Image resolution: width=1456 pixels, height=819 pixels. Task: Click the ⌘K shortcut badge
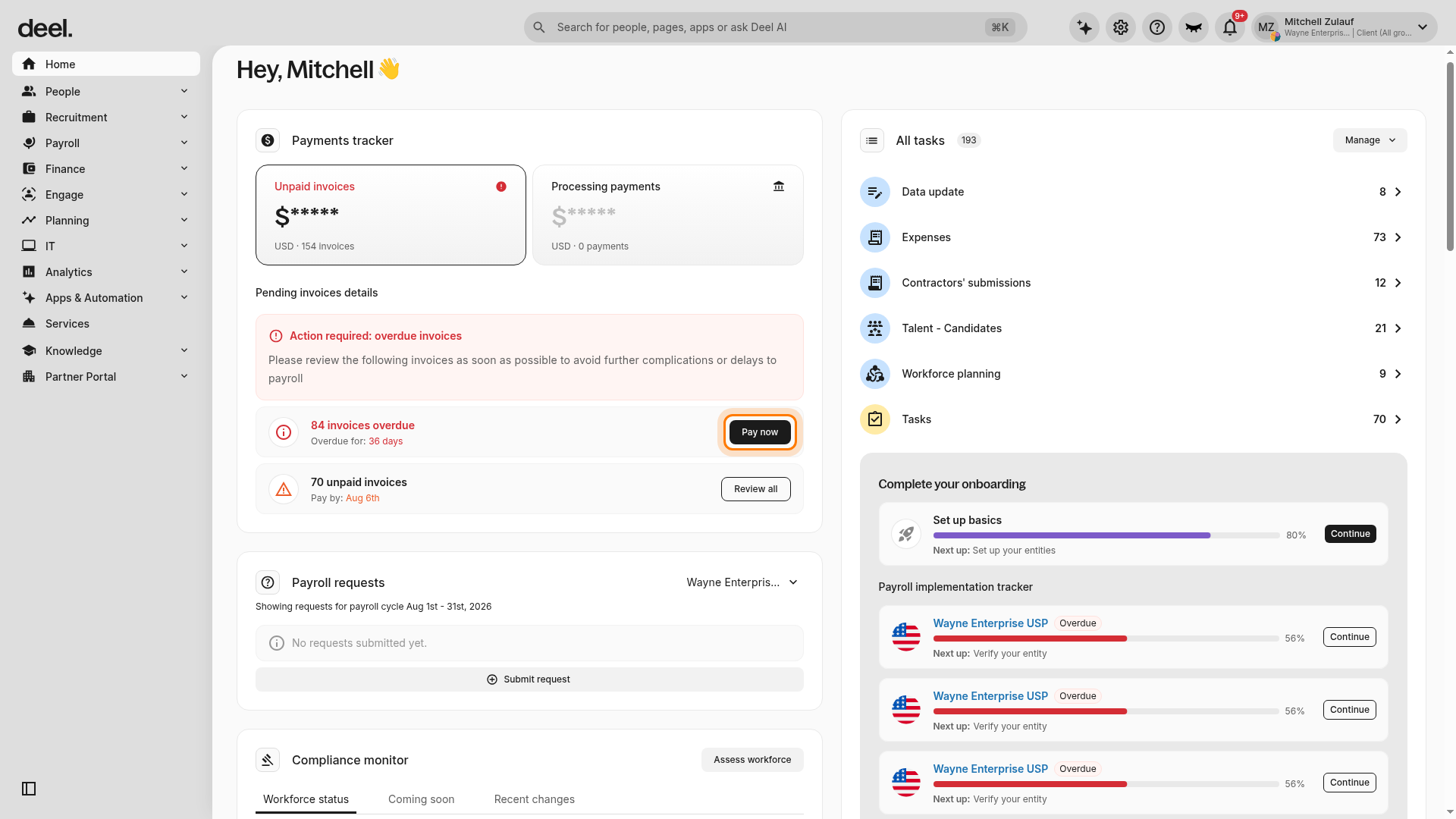pos(1000,27)
